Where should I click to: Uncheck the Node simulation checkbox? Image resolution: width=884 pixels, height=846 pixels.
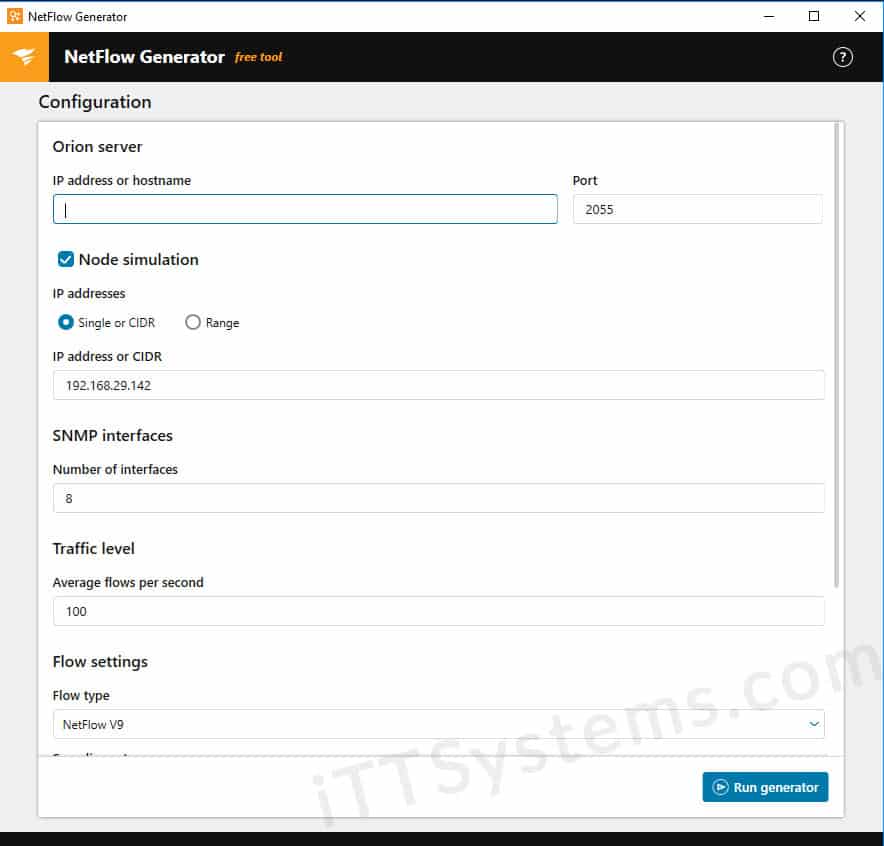(65, 259)
